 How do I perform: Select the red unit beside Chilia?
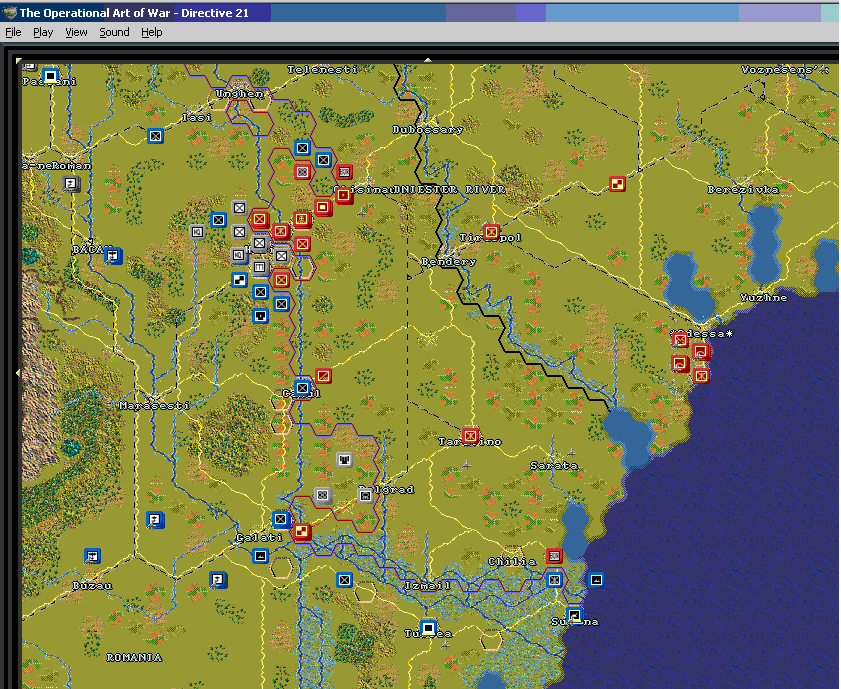click(555, 555)
